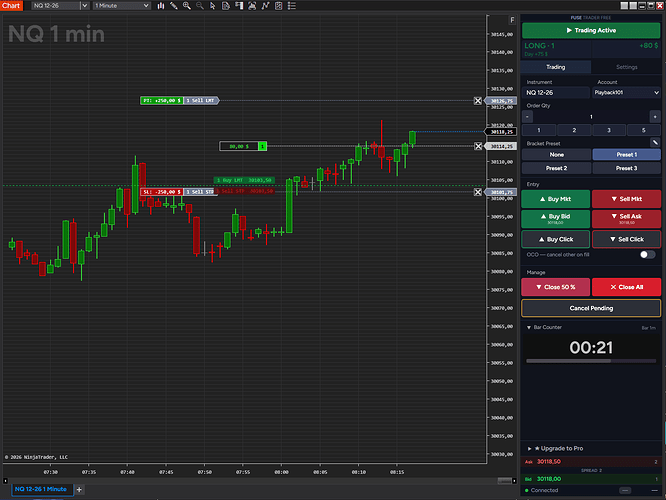This screenshot has width=666, height=500.
Task: Set order quantity preset to 1
Action: point(539,130)
